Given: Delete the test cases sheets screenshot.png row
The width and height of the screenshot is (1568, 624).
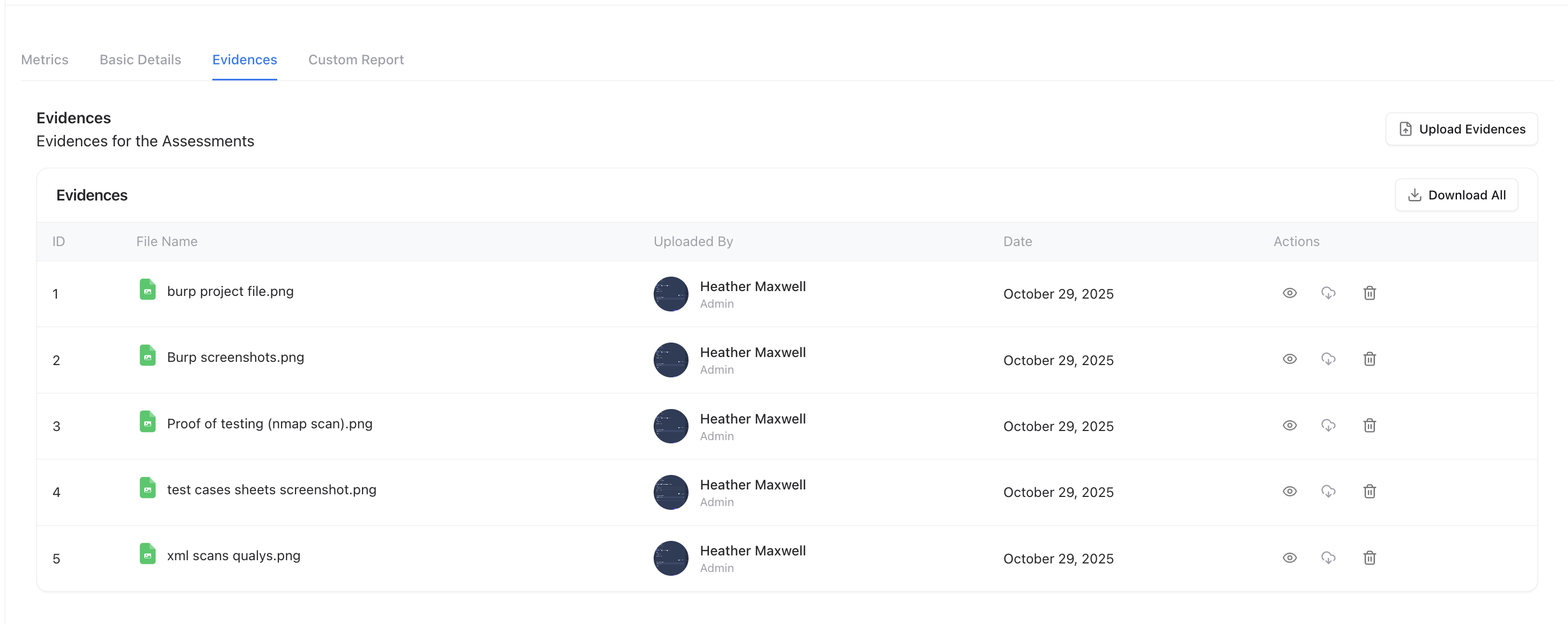Looking at the screenshot, I should (1370, 491).
